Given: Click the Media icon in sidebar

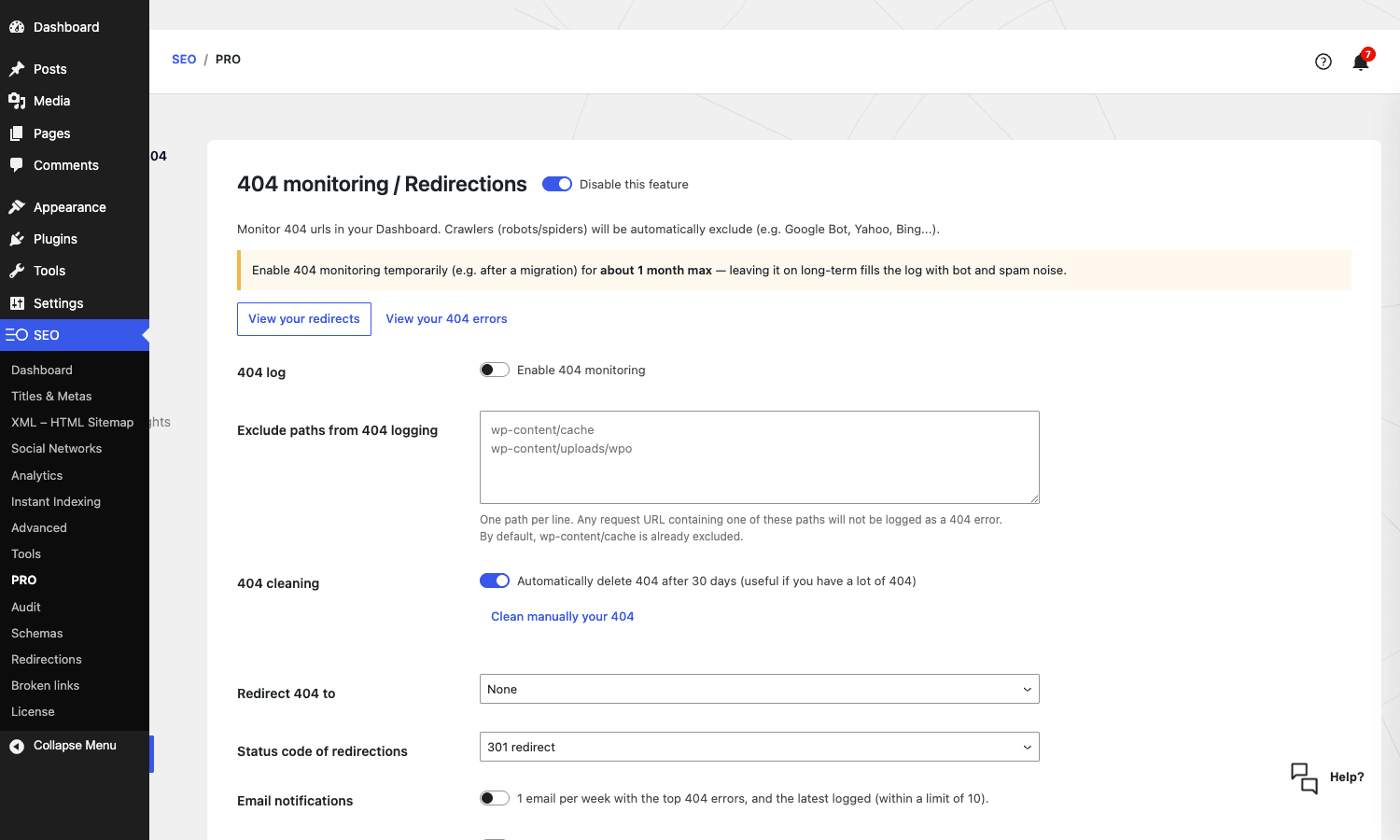Looking at the screenshot, I should 17,101.
